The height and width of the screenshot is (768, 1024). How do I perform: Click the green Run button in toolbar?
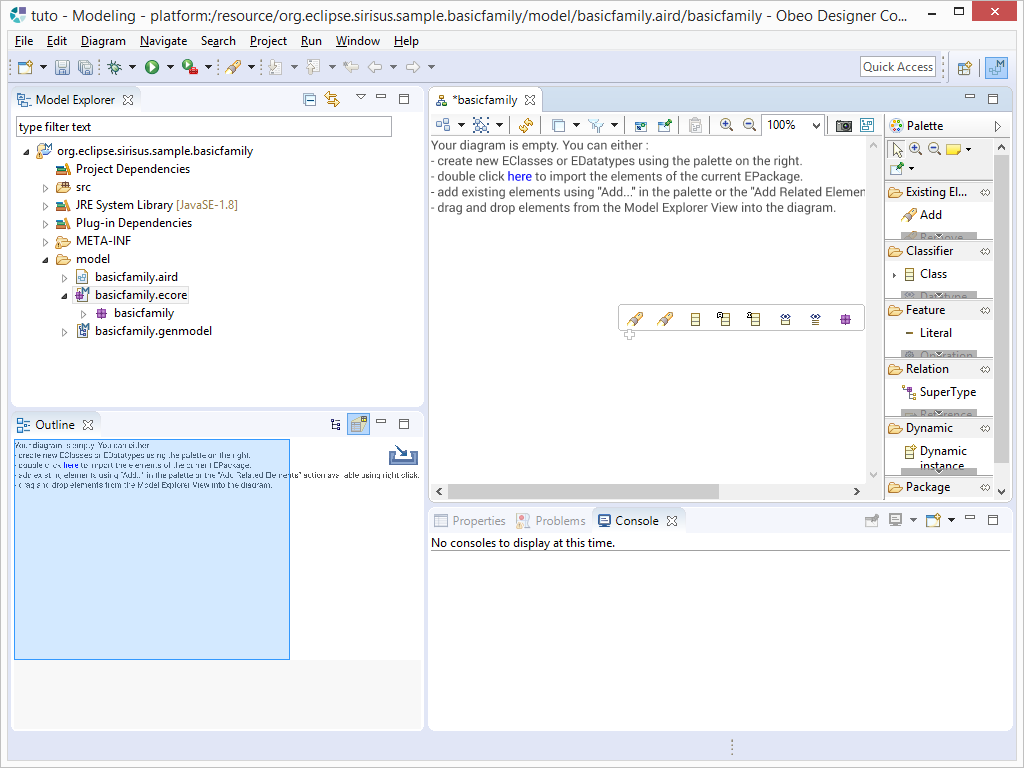pos(152,67)
